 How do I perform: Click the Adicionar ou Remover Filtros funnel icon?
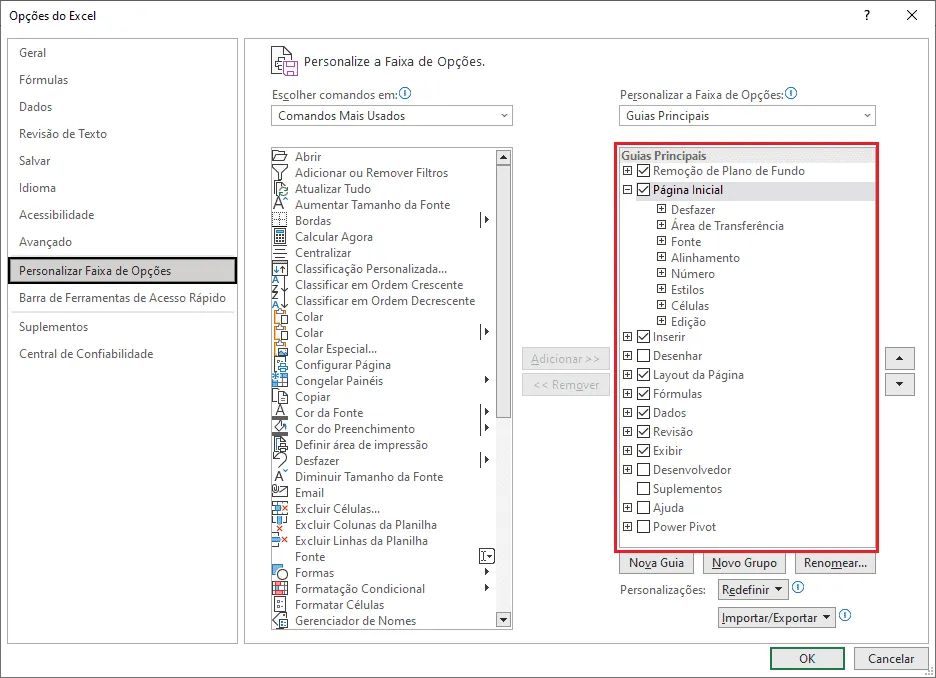pyautogui.click(x=279, y=172)
